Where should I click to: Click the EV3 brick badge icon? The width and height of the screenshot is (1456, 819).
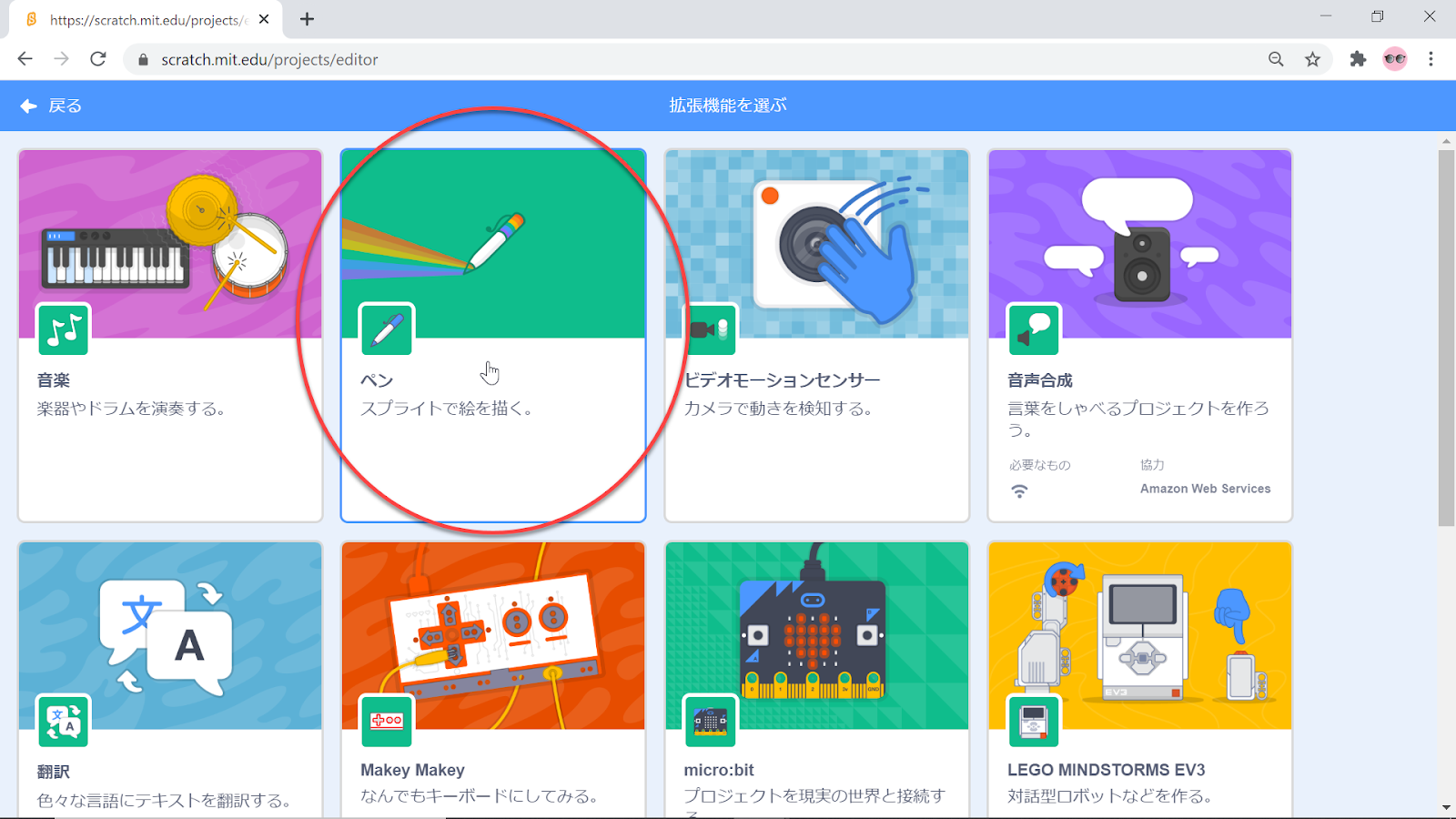pyautogui.click(x=1034, y=722)
